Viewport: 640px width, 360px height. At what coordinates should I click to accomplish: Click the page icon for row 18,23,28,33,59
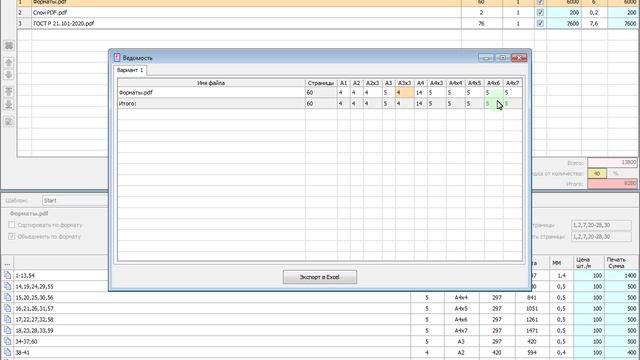7,330
